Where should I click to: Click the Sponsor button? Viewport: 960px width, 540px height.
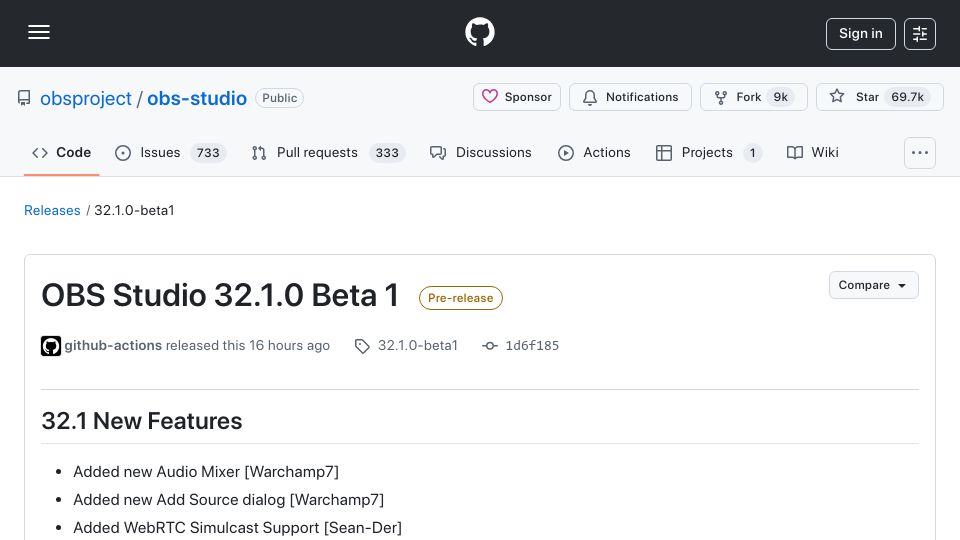coord(517,97)
